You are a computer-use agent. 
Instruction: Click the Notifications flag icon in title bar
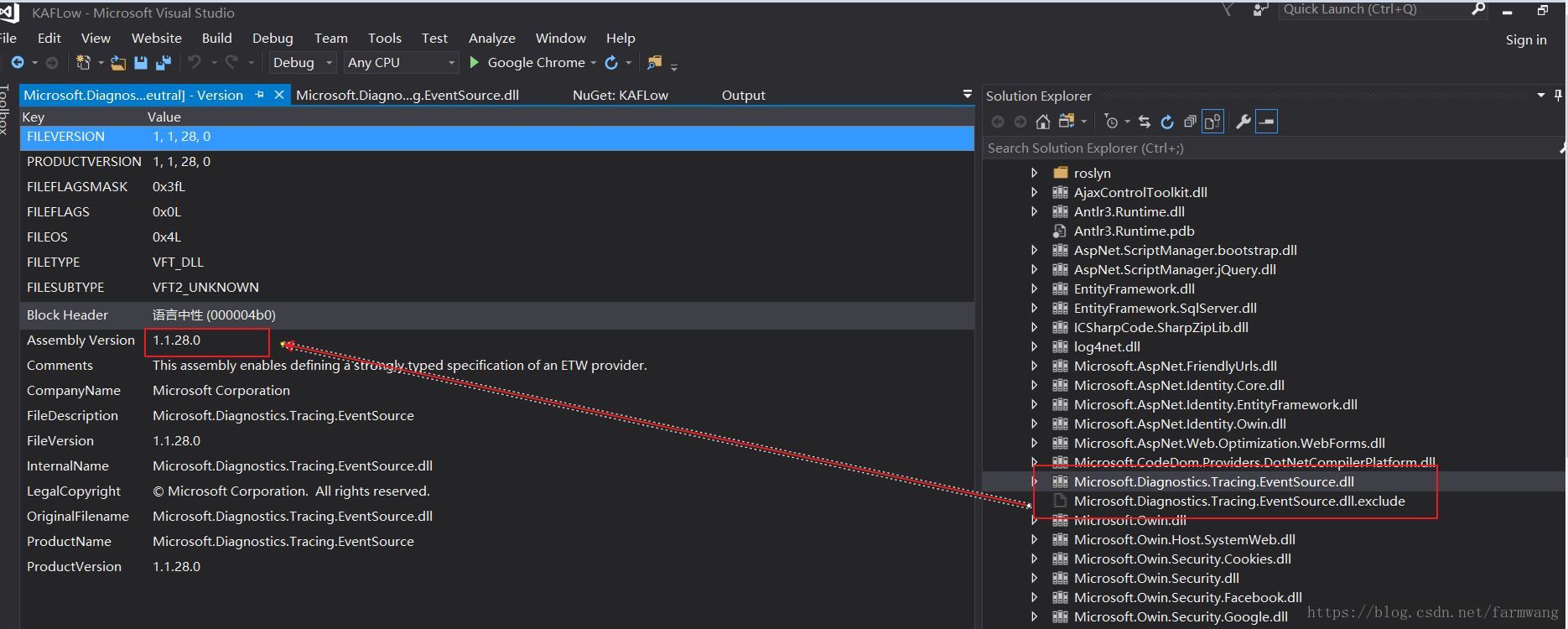(1228, 9)
